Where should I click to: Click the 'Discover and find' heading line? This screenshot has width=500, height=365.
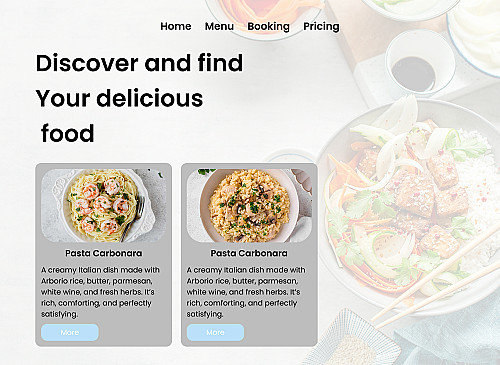click(139, 63)
